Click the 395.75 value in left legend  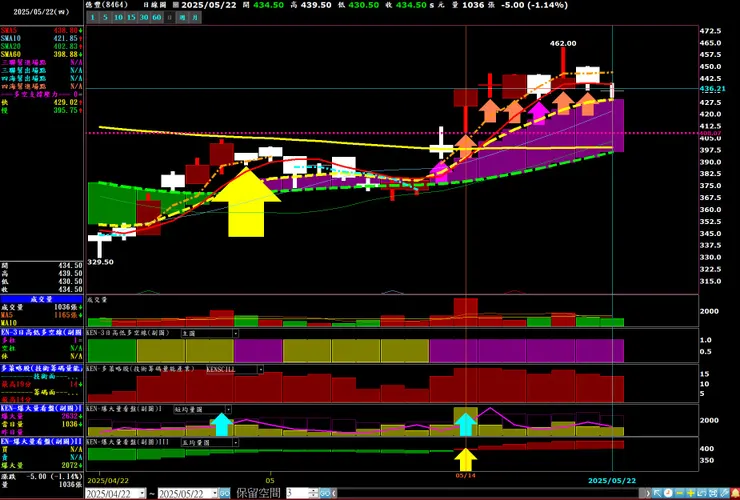click(66, 110)
